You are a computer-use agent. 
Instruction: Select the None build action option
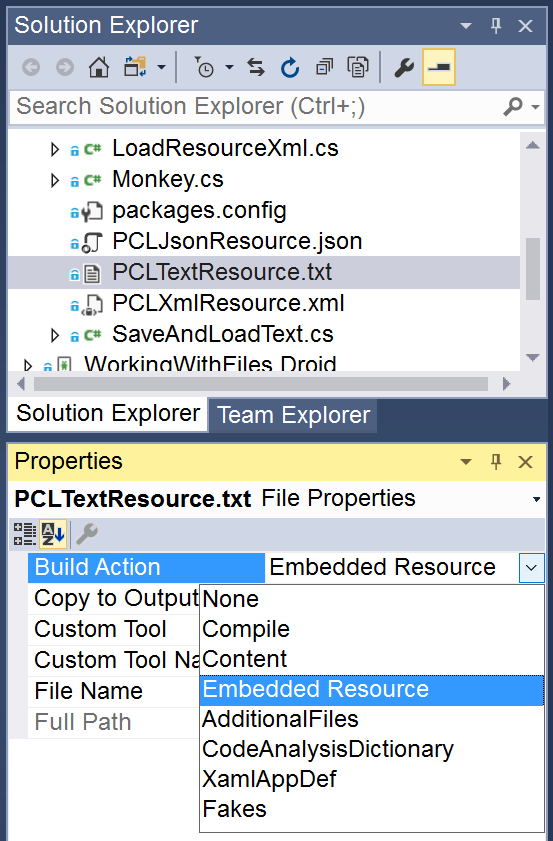click(x=231, y=599)
